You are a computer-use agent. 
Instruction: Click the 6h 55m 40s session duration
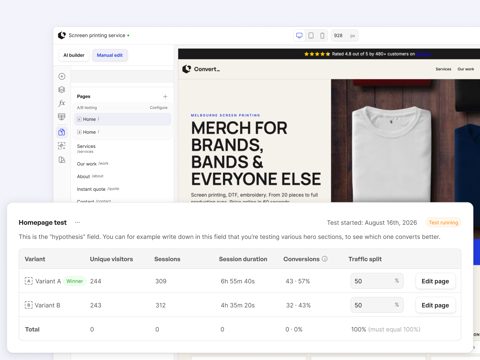point(238,281)
